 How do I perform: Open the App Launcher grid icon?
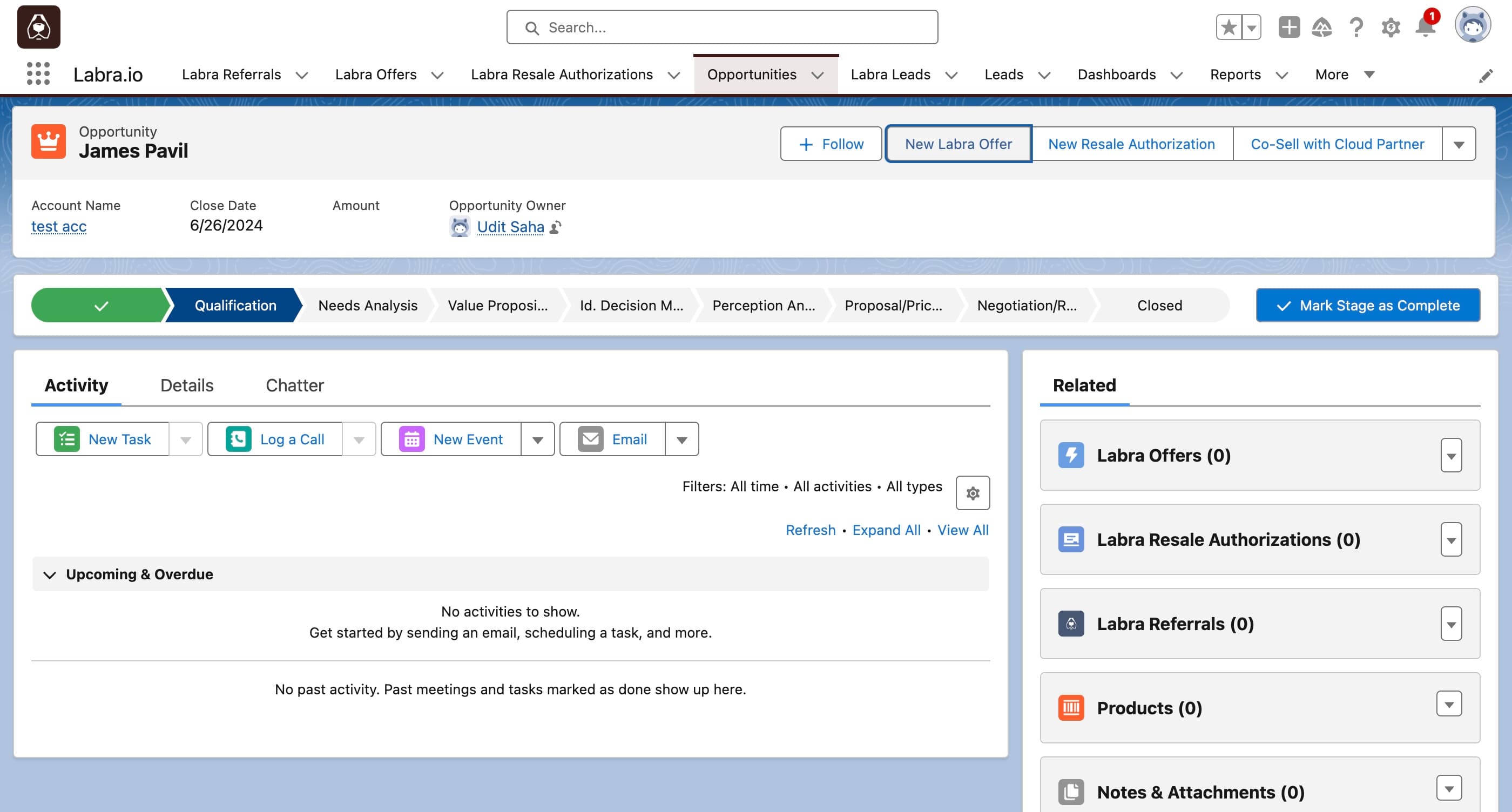click(x=38, y=74)
